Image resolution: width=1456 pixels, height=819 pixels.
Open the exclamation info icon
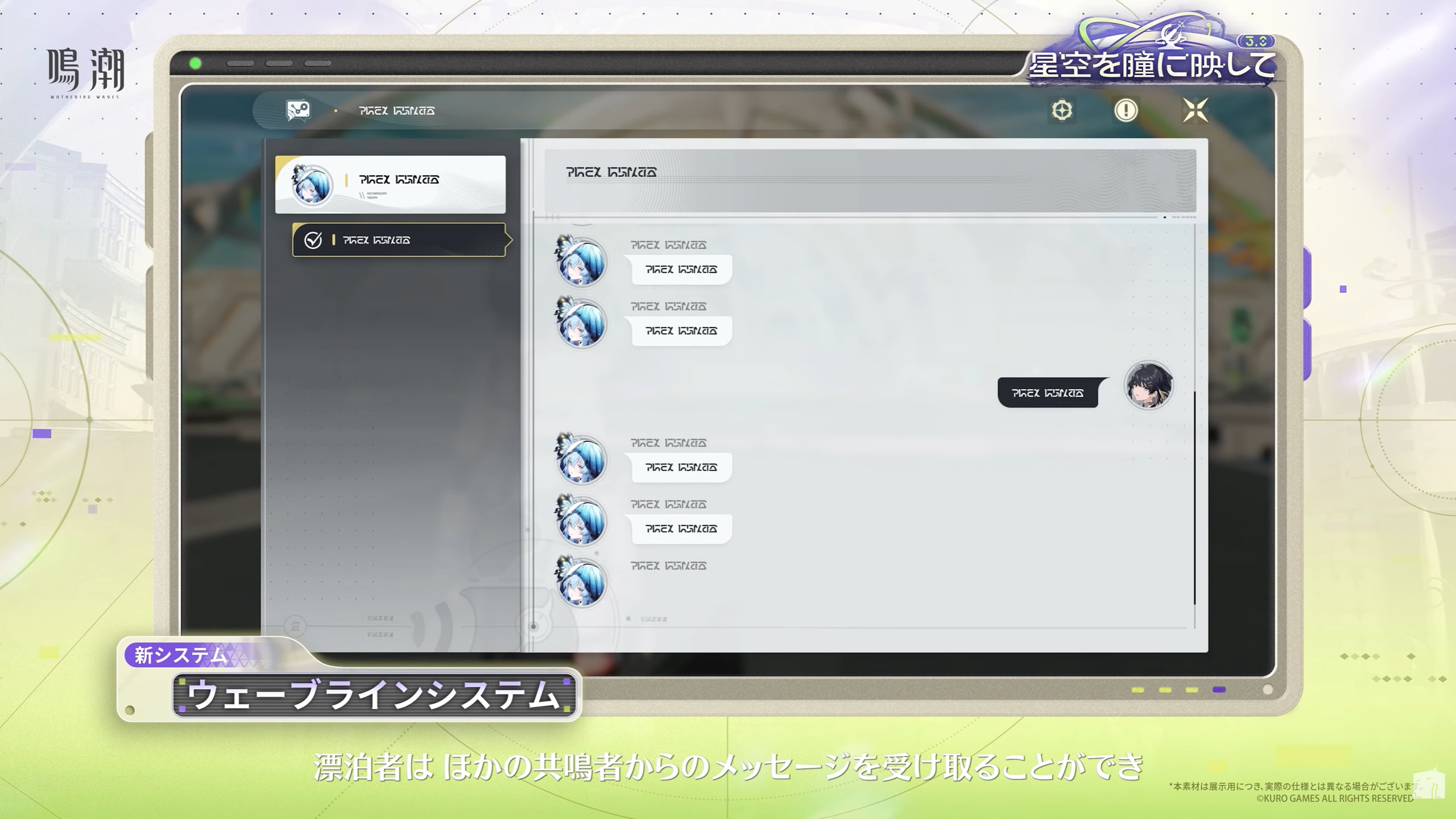pos(1126,110)
